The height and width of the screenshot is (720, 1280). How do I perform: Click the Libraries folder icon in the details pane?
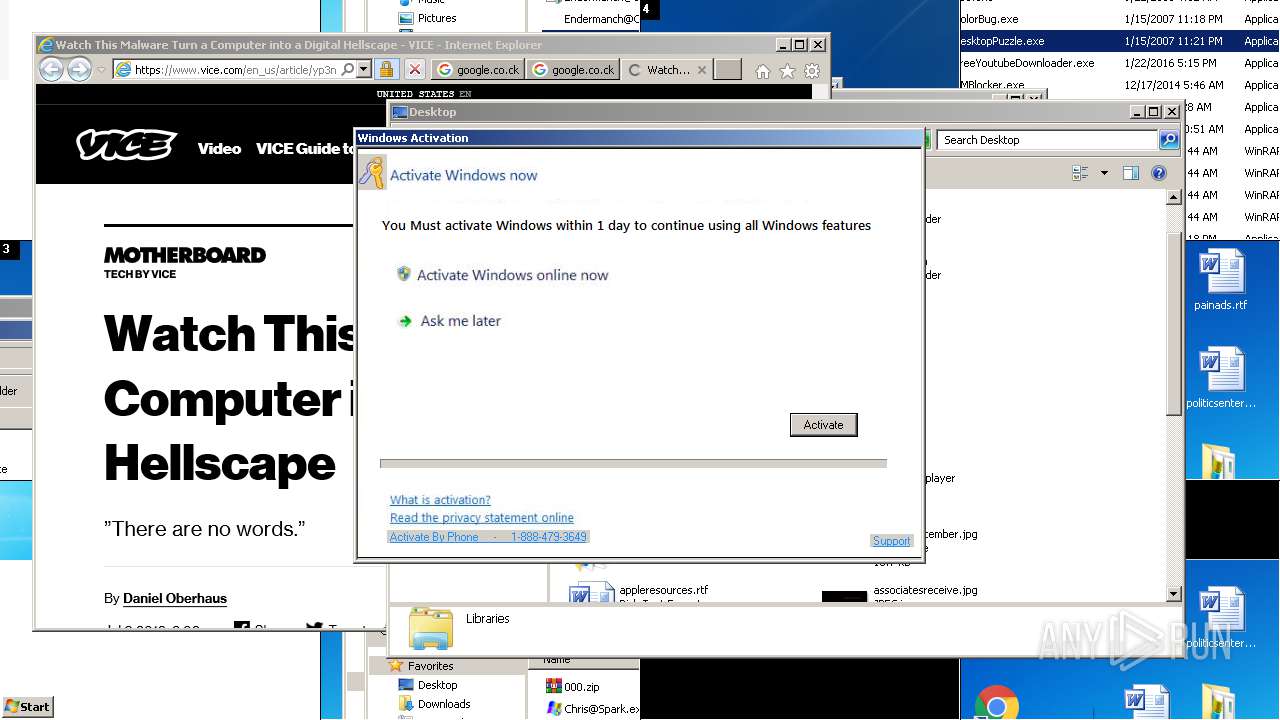[431, 629]
